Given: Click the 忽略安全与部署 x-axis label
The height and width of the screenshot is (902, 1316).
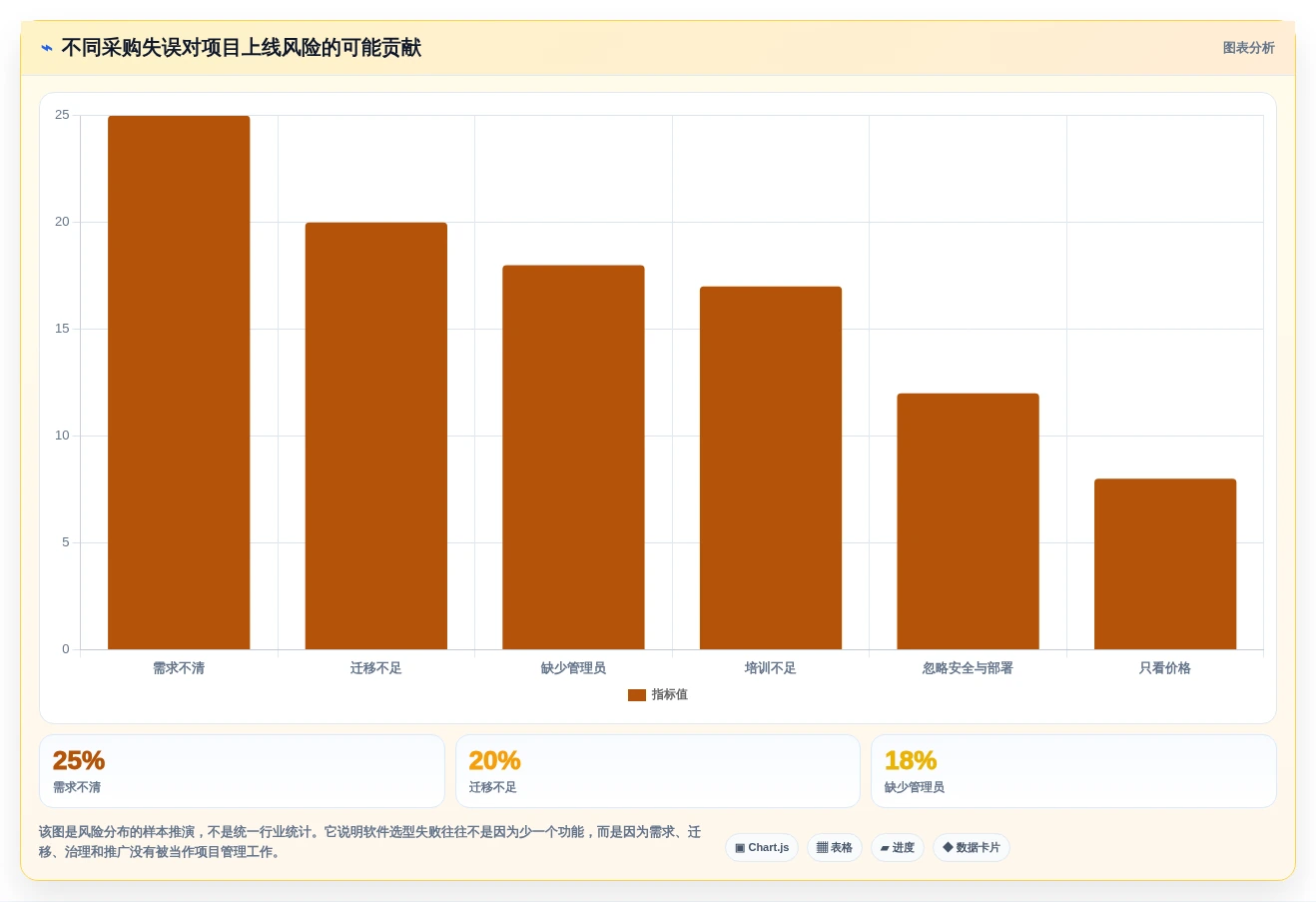Looking at the screenshot, I should [x=968, y=668].
